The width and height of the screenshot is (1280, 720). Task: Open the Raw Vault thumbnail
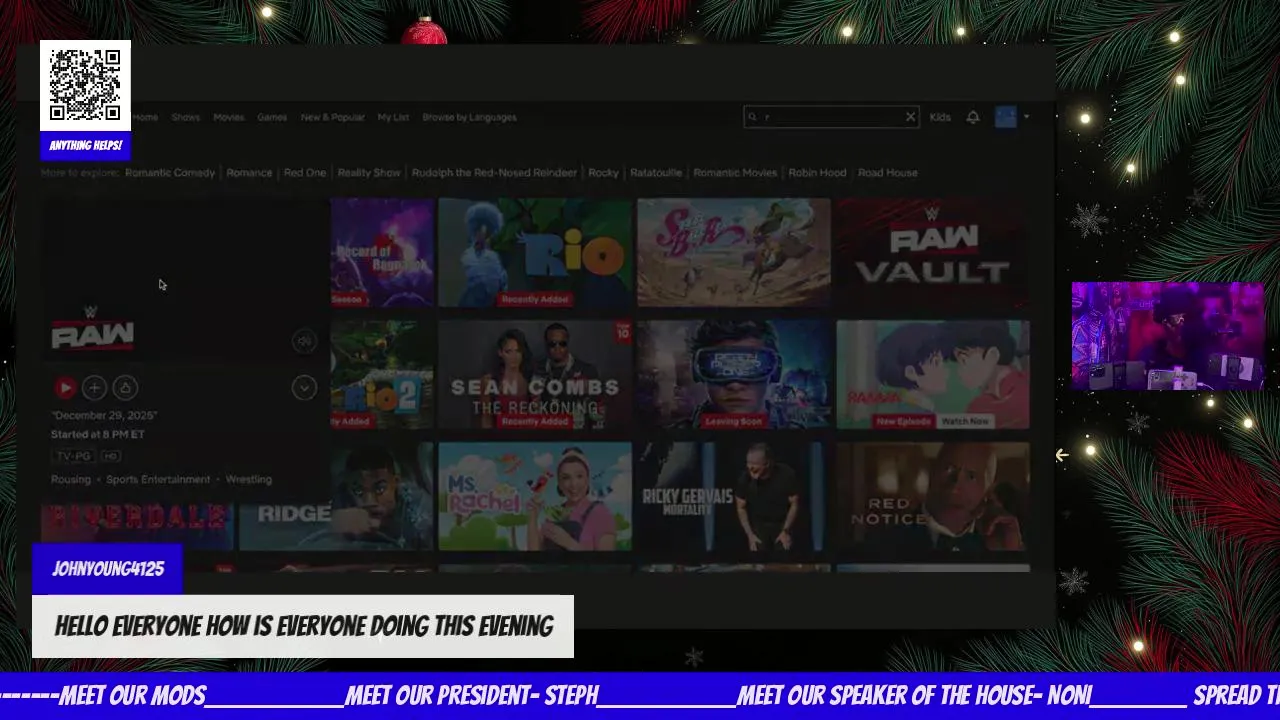coord(933,252)
